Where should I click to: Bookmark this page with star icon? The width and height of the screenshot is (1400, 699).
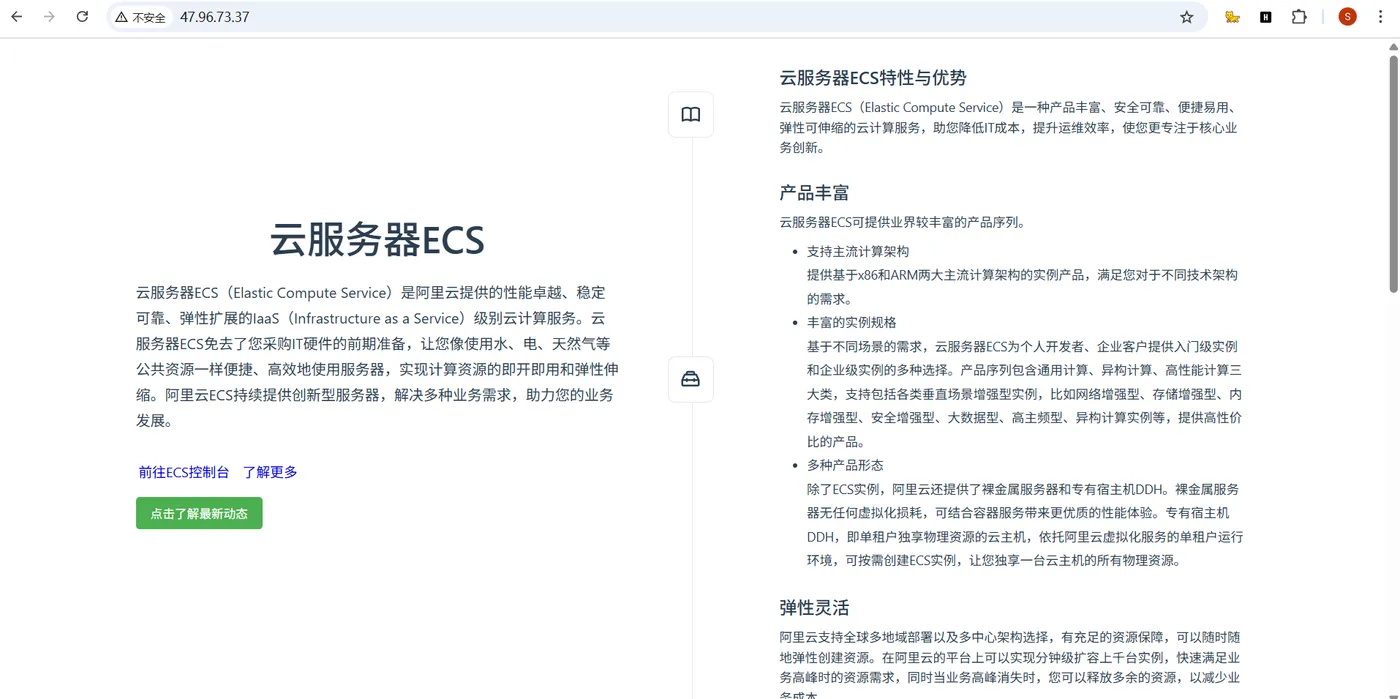coord(1187,17)
